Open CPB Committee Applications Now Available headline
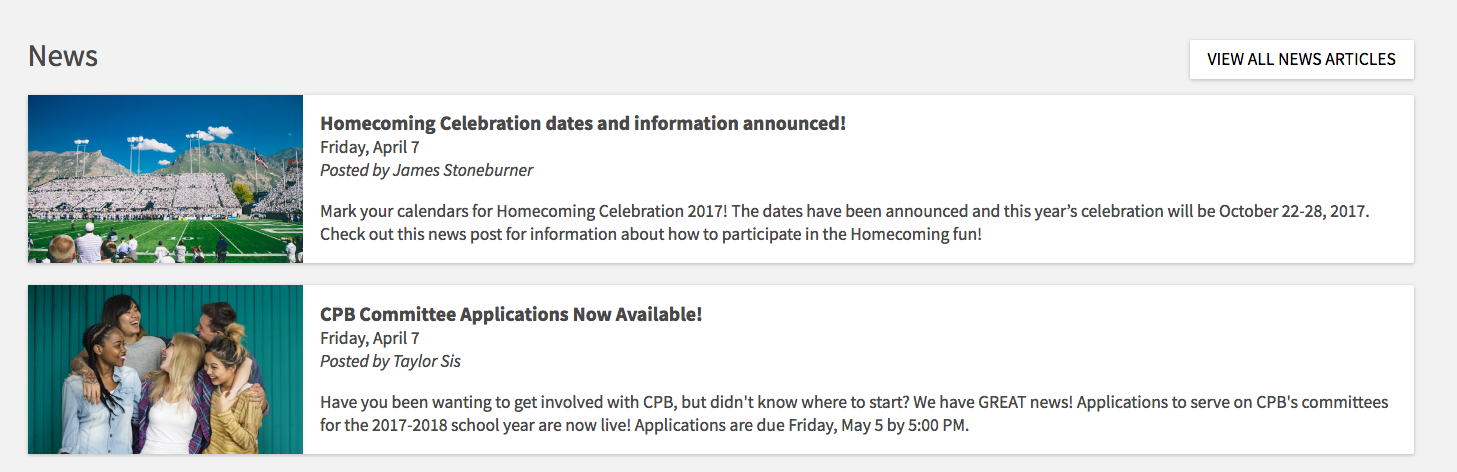Viewport: 1457px width, 472px height. (511, 313)
